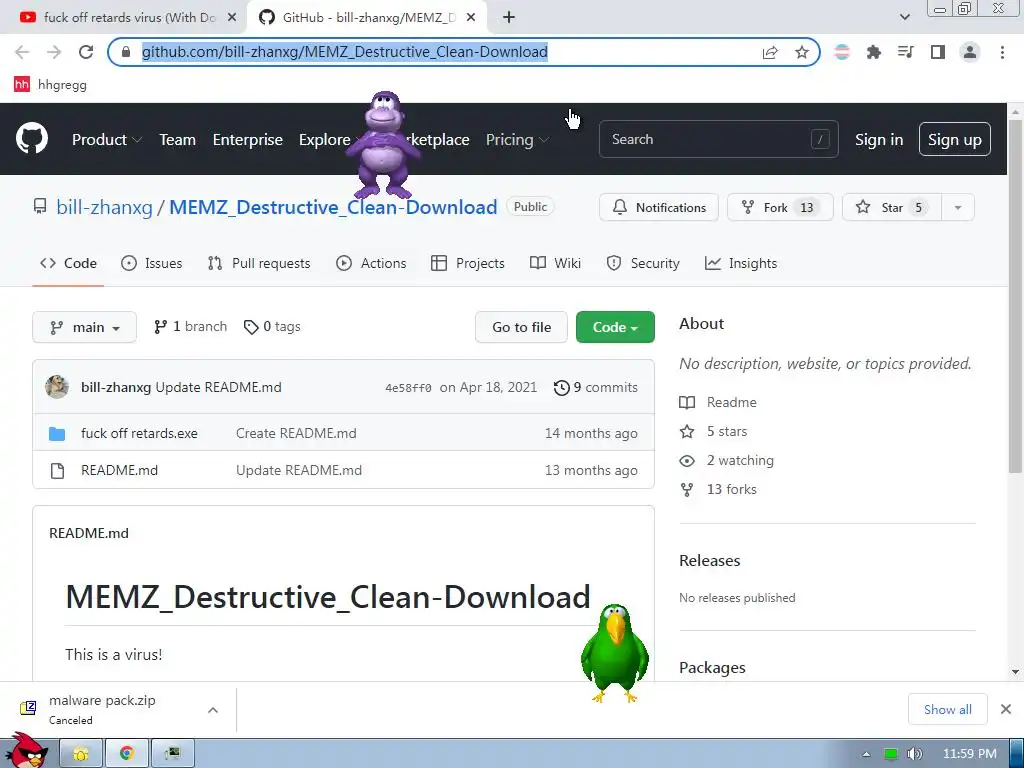
Task: Star the repository
Action: 892,207
